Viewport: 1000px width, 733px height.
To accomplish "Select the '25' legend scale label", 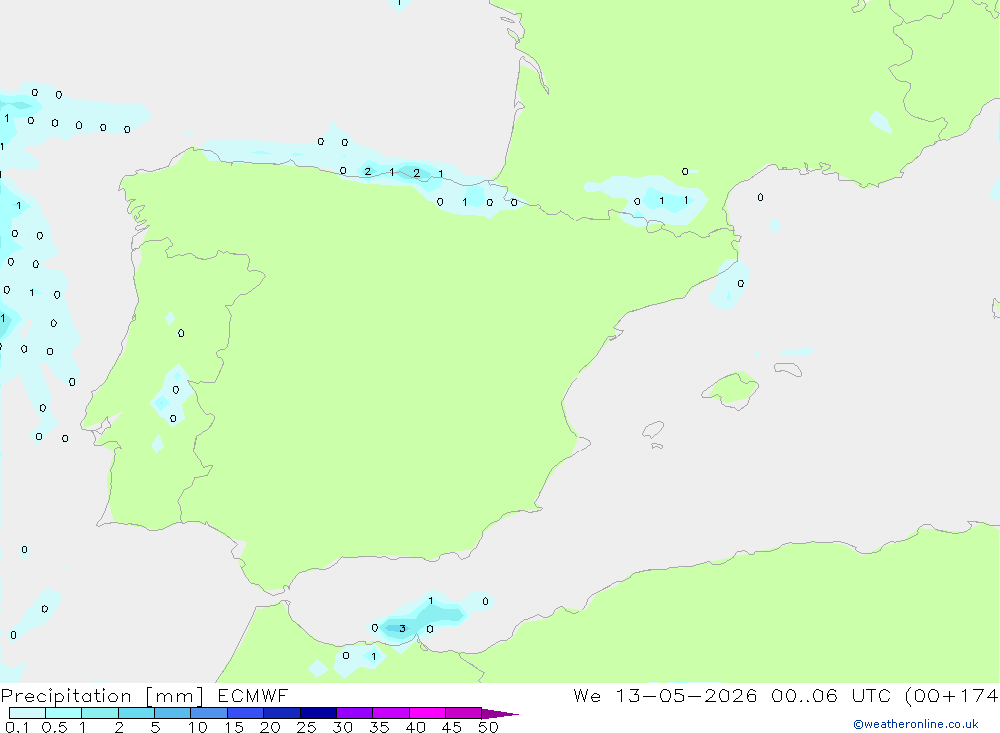I will click(x=306, y=727).
